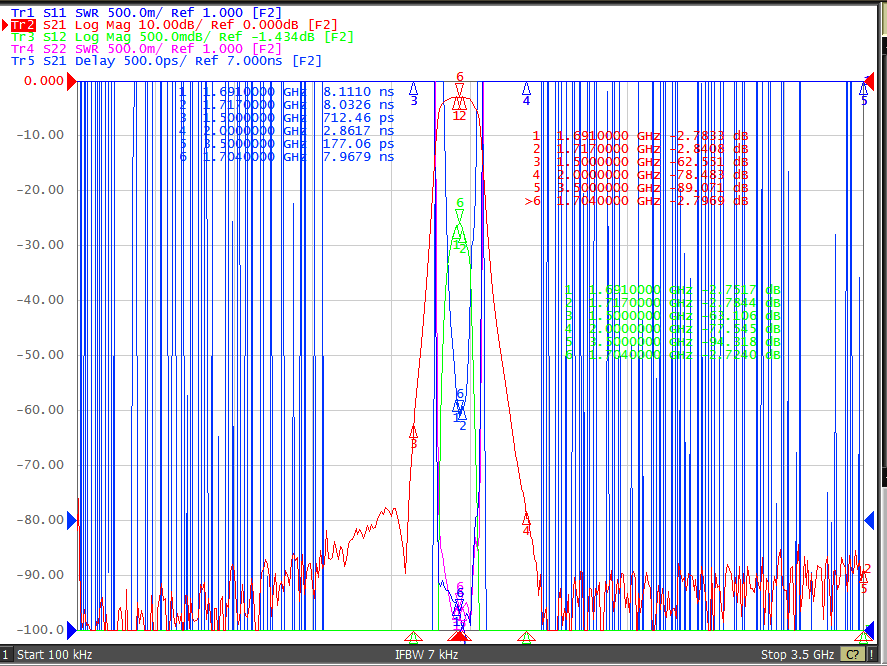Click blue delay readout 8.0326 ns
Screen dimensions: 887x666
359,105
